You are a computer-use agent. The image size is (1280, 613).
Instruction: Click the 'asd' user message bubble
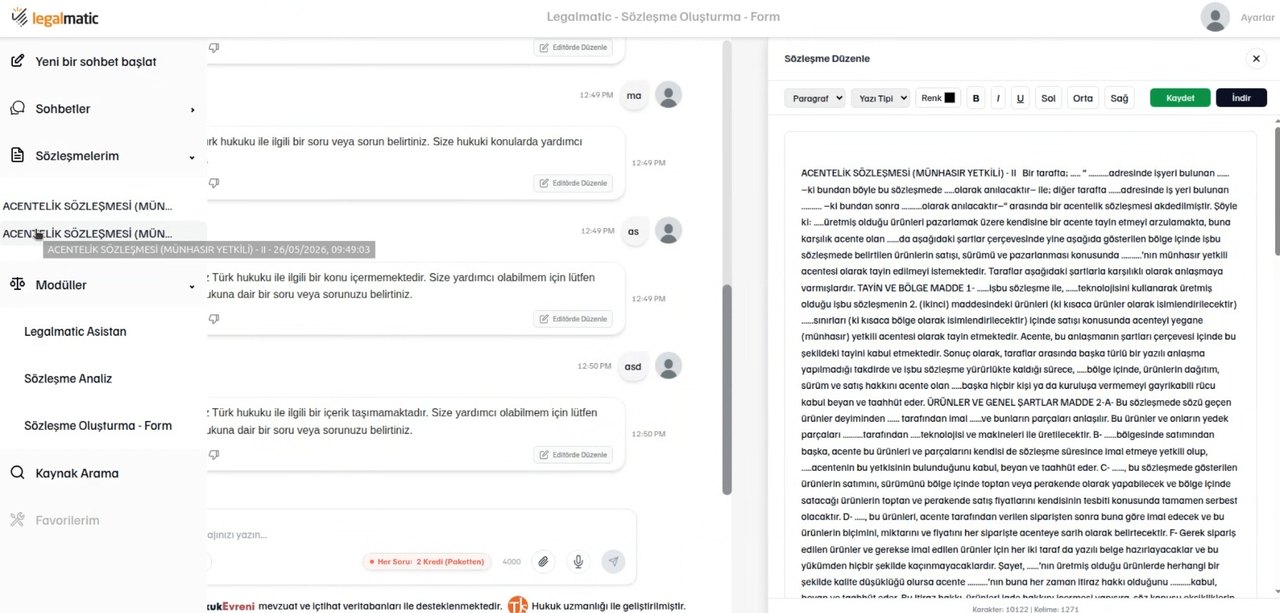click(x=633, y=366)
